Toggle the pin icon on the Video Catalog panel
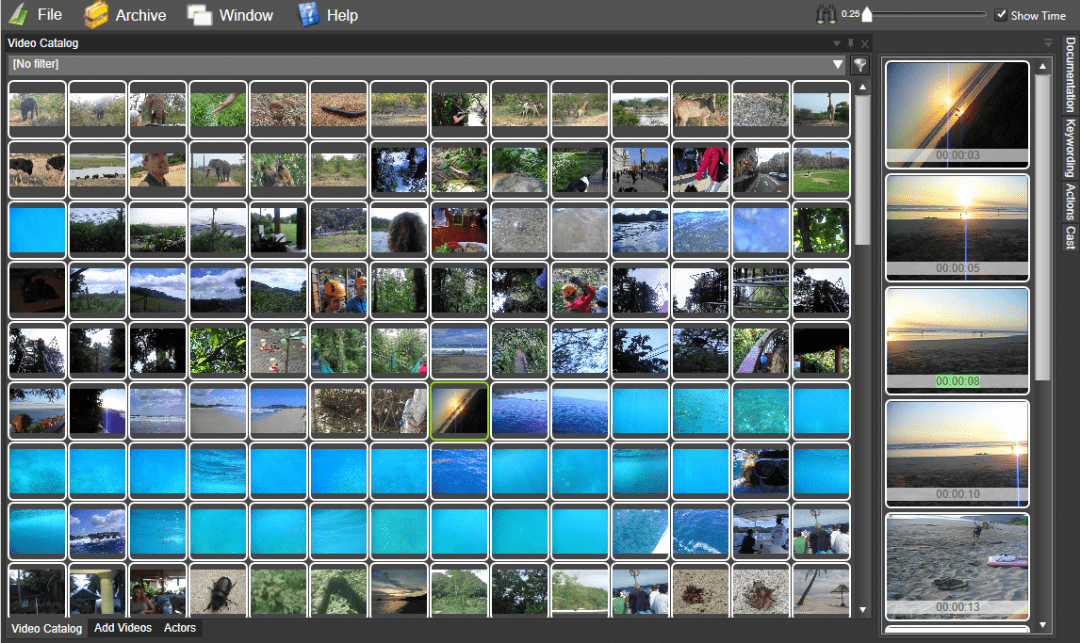The height and width of the screenshot is (643, 1080). [851, 43]
